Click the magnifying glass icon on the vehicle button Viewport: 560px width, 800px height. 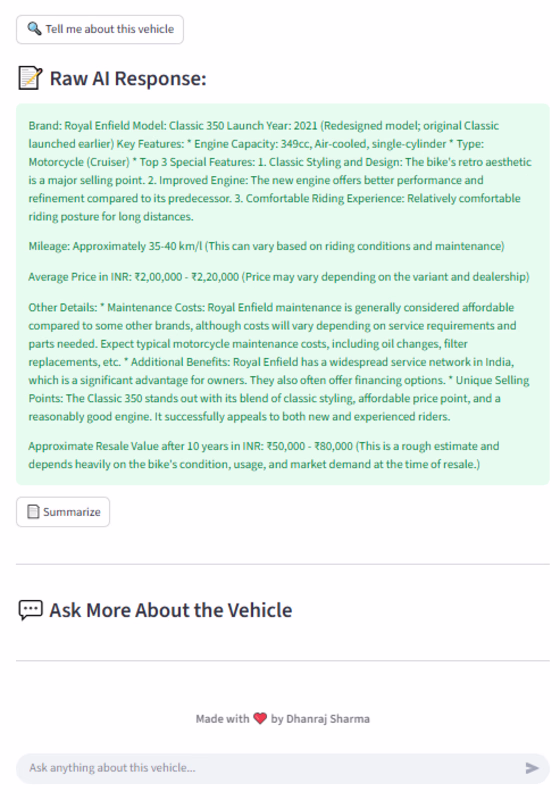click(x=34, y=29)
